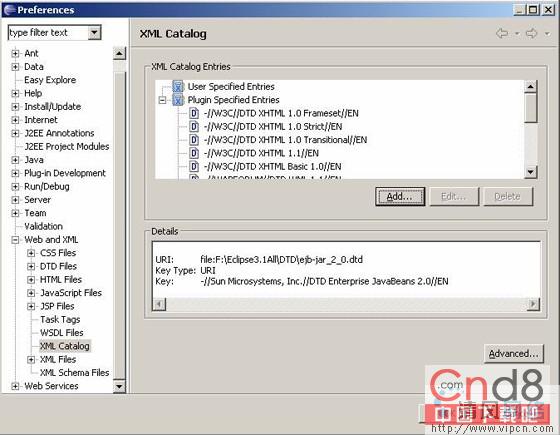Open the Advanced... settings button
560x435 pixels.
[514, 354]
